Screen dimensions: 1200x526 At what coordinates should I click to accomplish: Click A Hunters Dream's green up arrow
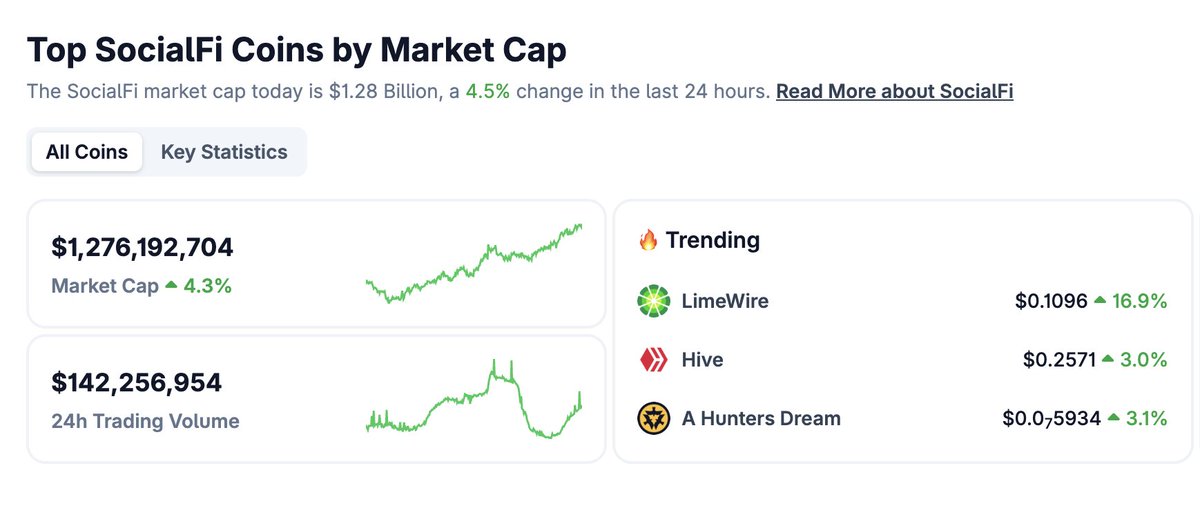click(x=1113, y=419)
